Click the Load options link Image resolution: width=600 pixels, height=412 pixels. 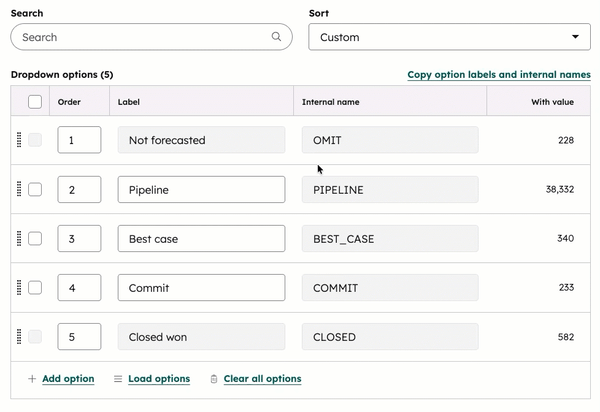159,379
